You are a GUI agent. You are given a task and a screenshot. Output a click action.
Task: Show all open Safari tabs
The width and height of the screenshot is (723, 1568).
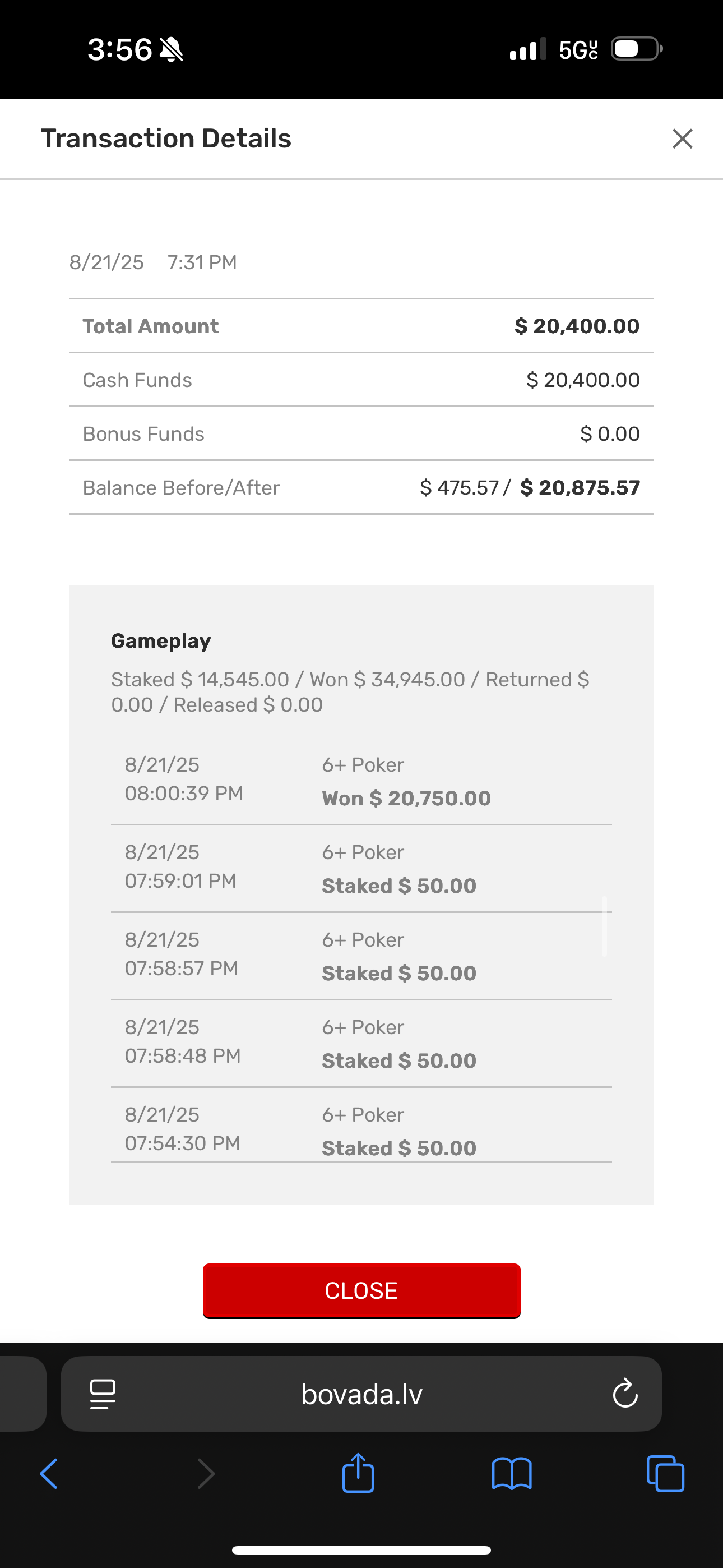[665, 1474]
